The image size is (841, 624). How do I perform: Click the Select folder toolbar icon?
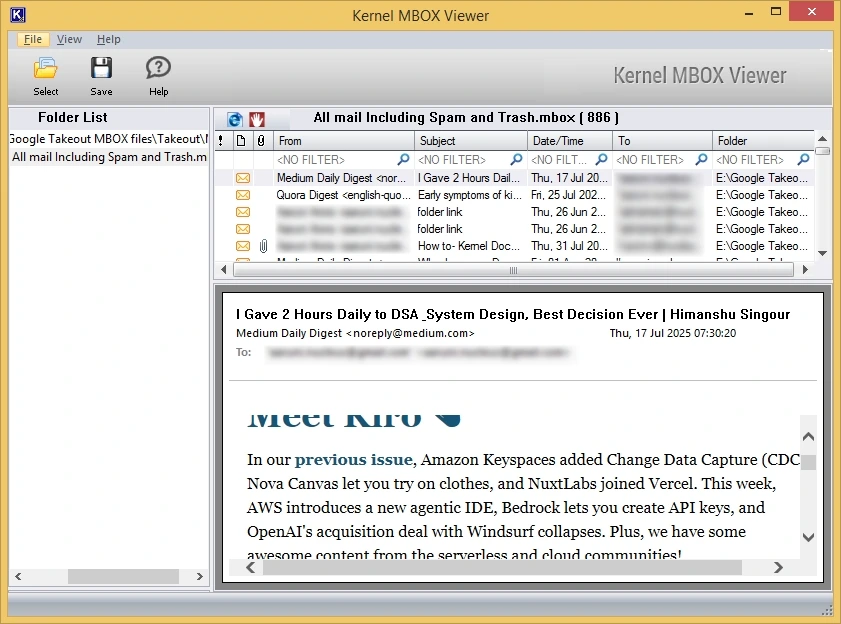(46, 68)
